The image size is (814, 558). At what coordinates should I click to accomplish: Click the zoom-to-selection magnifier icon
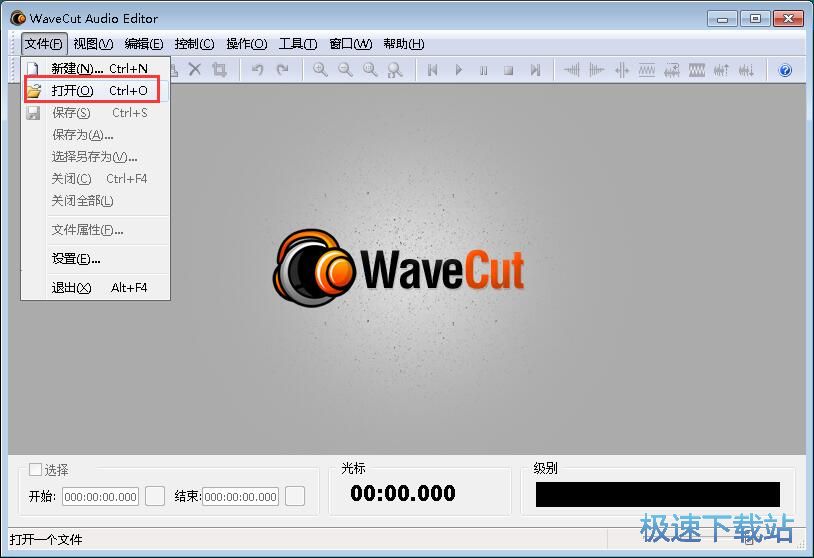tap(370, 70)
